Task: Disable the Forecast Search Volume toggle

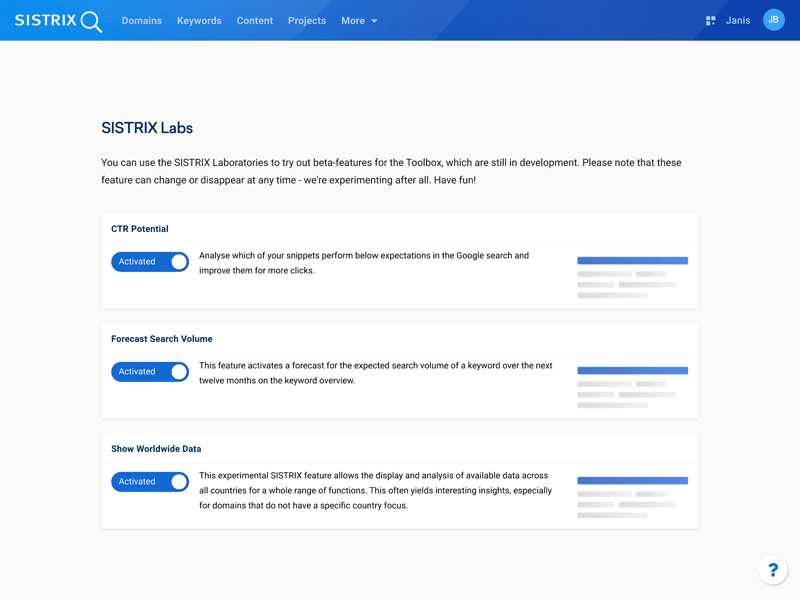Action: pyautogui.click(x=150, y=372)
